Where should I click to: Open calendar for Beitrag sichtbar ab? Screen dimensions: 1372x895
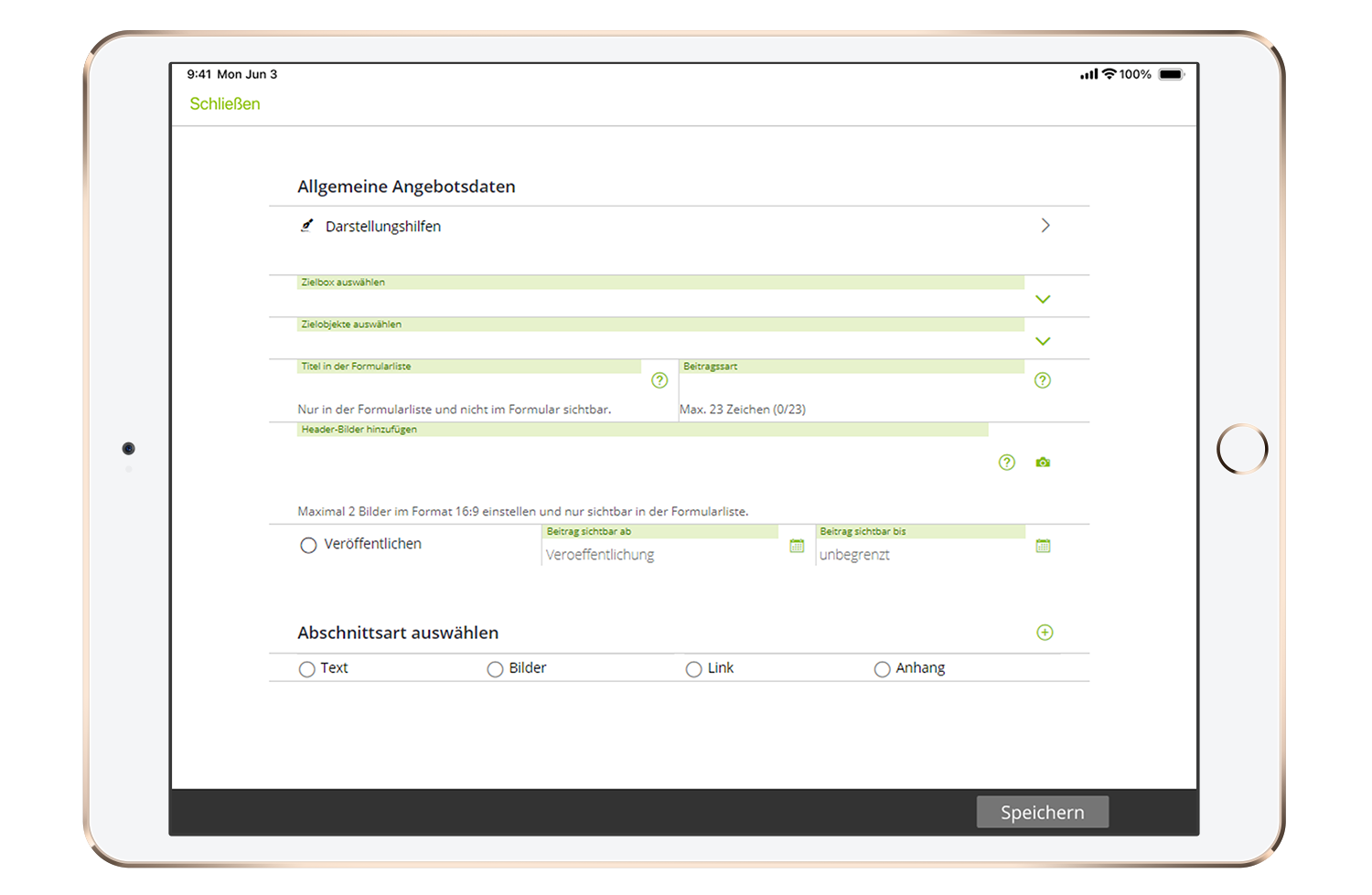797,546
